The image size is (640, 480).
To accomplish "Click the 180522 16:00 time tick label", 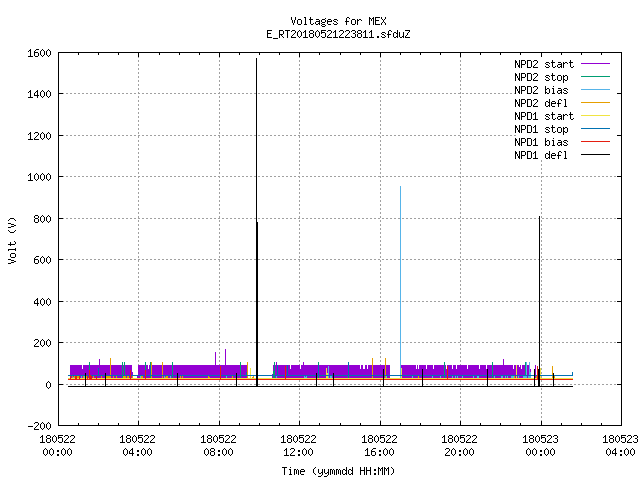I will tap(380, 446).
